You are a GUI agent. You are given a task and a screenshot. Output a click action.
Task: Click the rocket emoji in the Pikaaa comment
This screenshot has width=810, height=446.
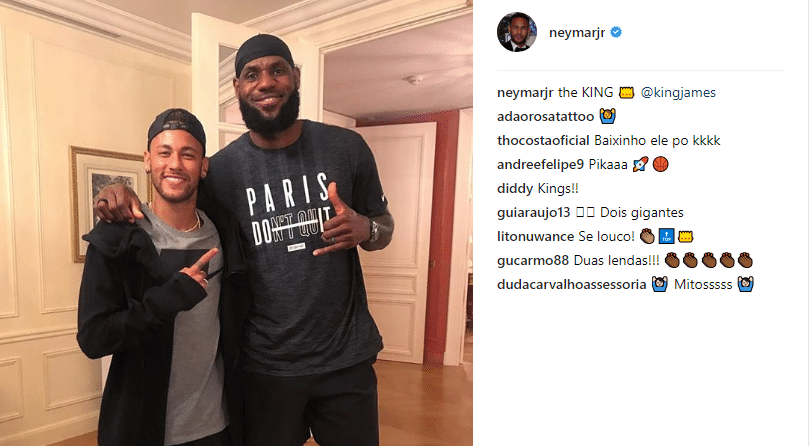click(x=640, y=164)
